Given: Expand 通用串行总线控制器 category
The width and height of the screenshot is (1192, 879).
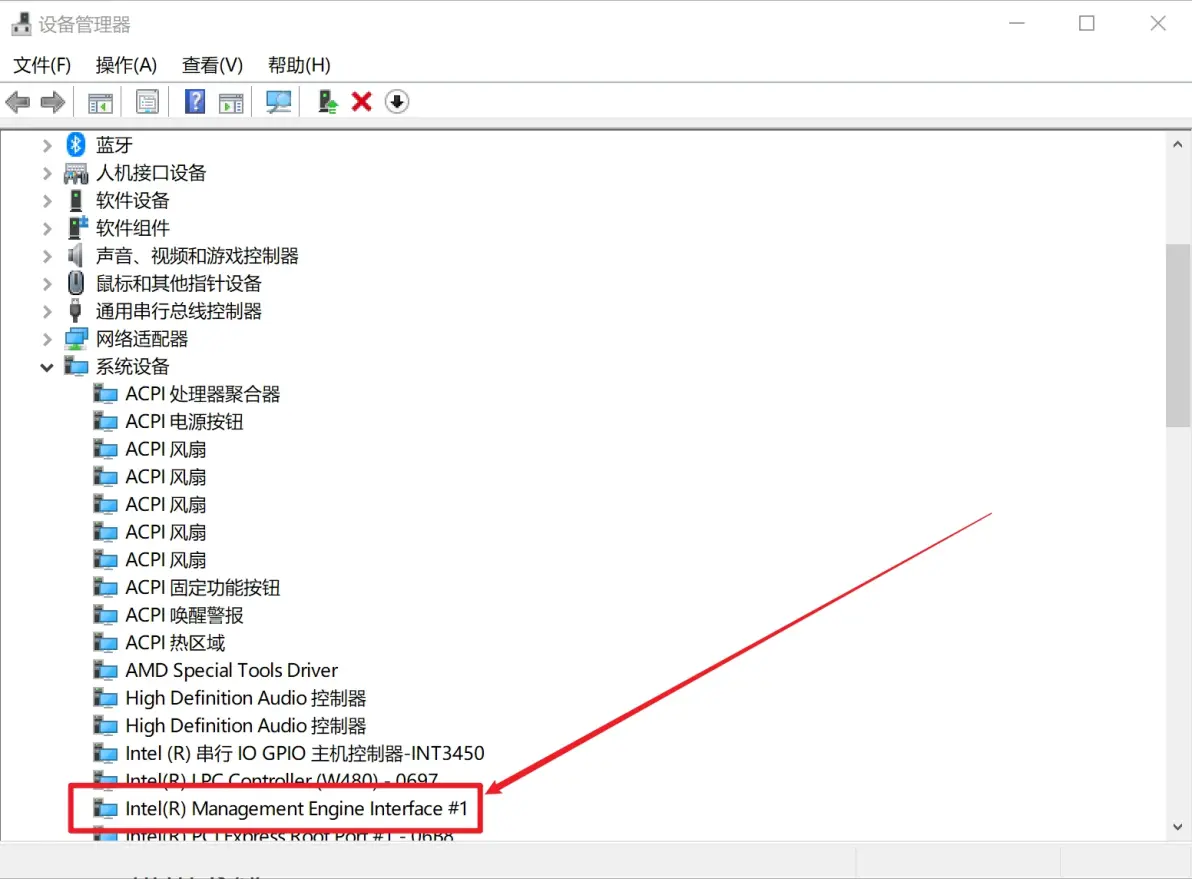Looking at the screenshot, I should point(47,311).
